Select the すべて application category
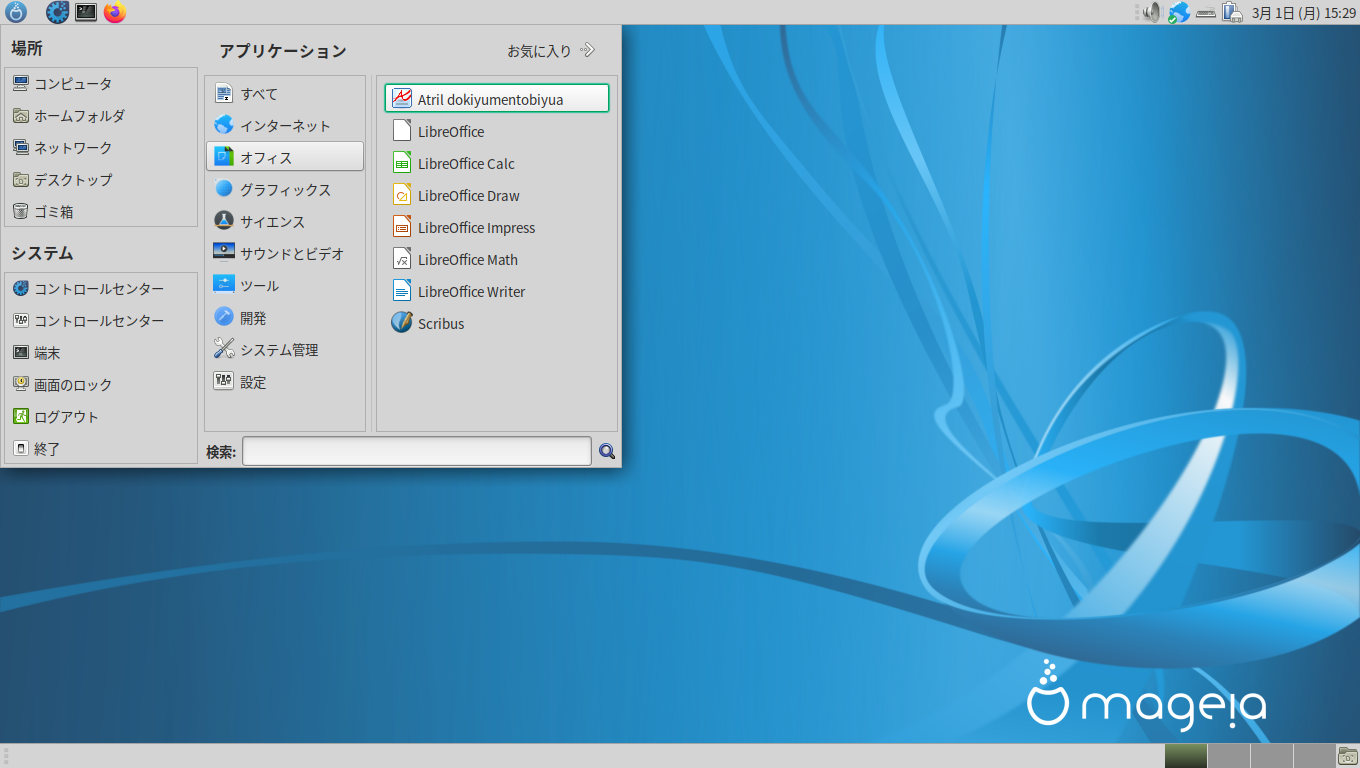This screenshot has height=768, width=1360. pos(285,94)
